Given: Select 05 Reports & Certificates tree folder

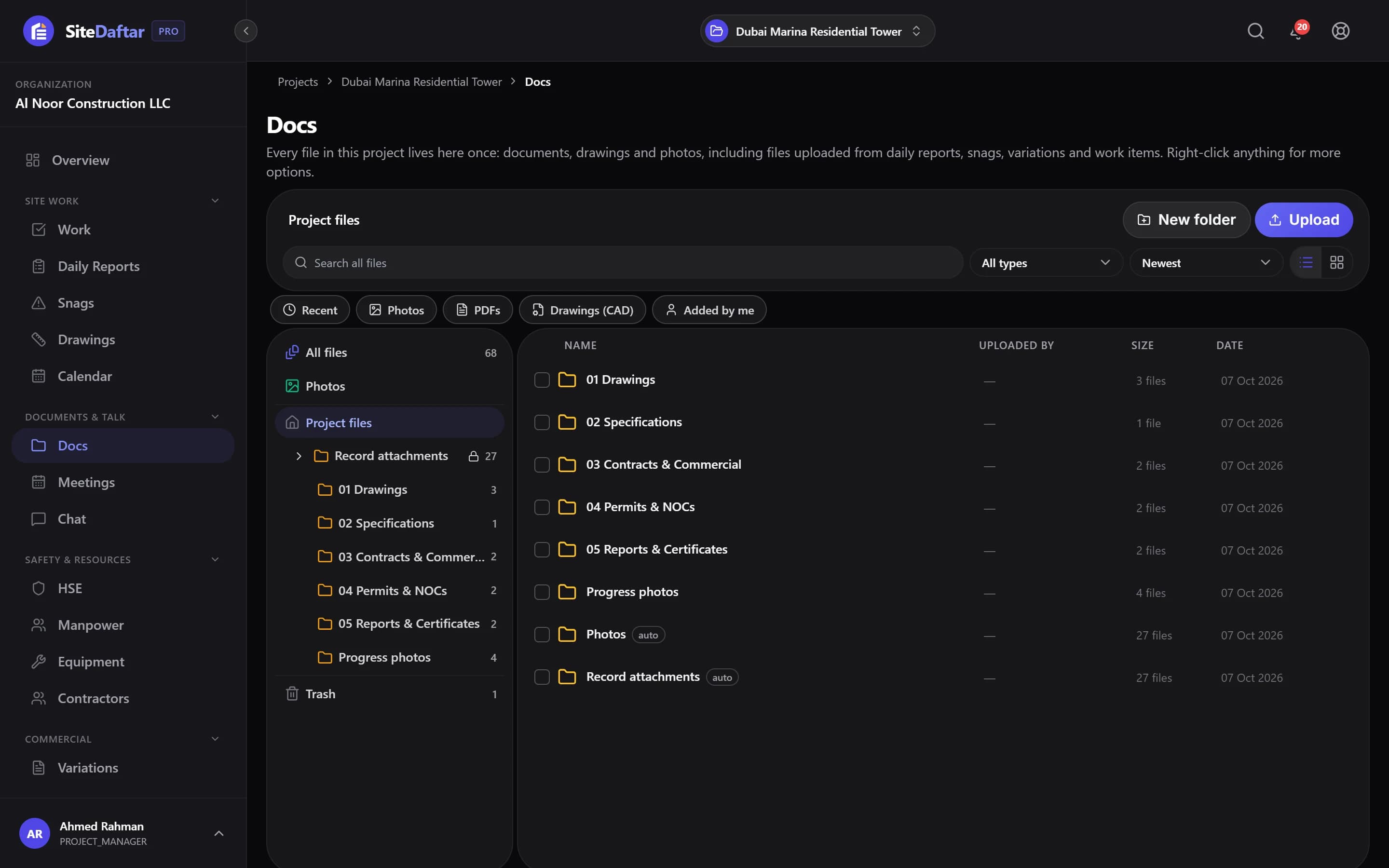Looking at the screenshot, I should point(407,624).
